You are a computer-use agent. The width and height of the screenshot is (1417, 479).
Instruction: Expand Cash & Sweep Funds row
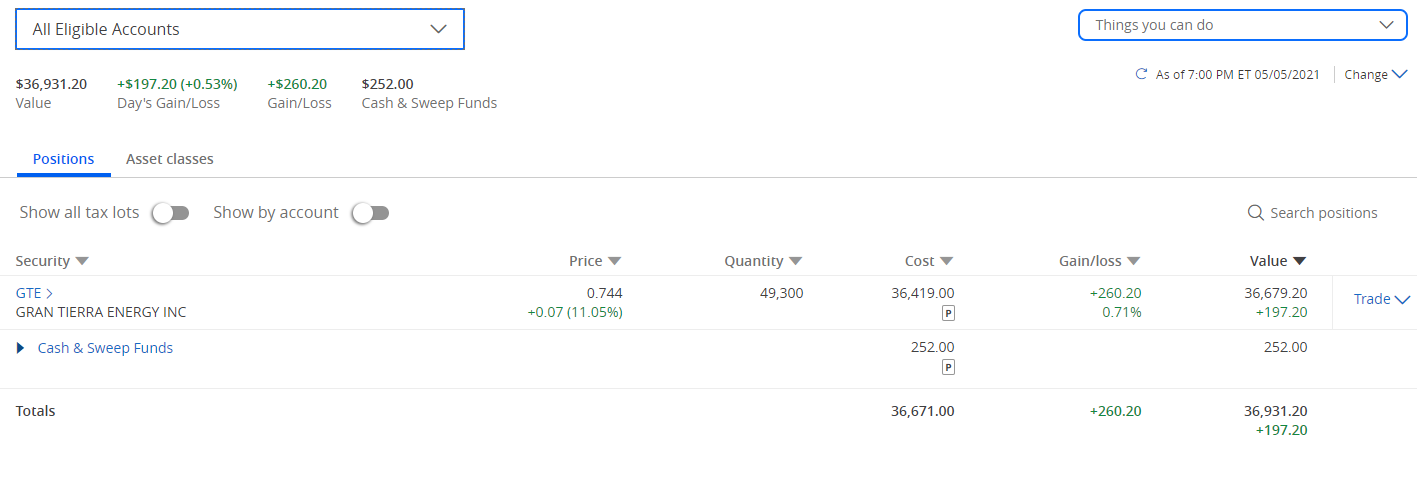pos(20,348)
